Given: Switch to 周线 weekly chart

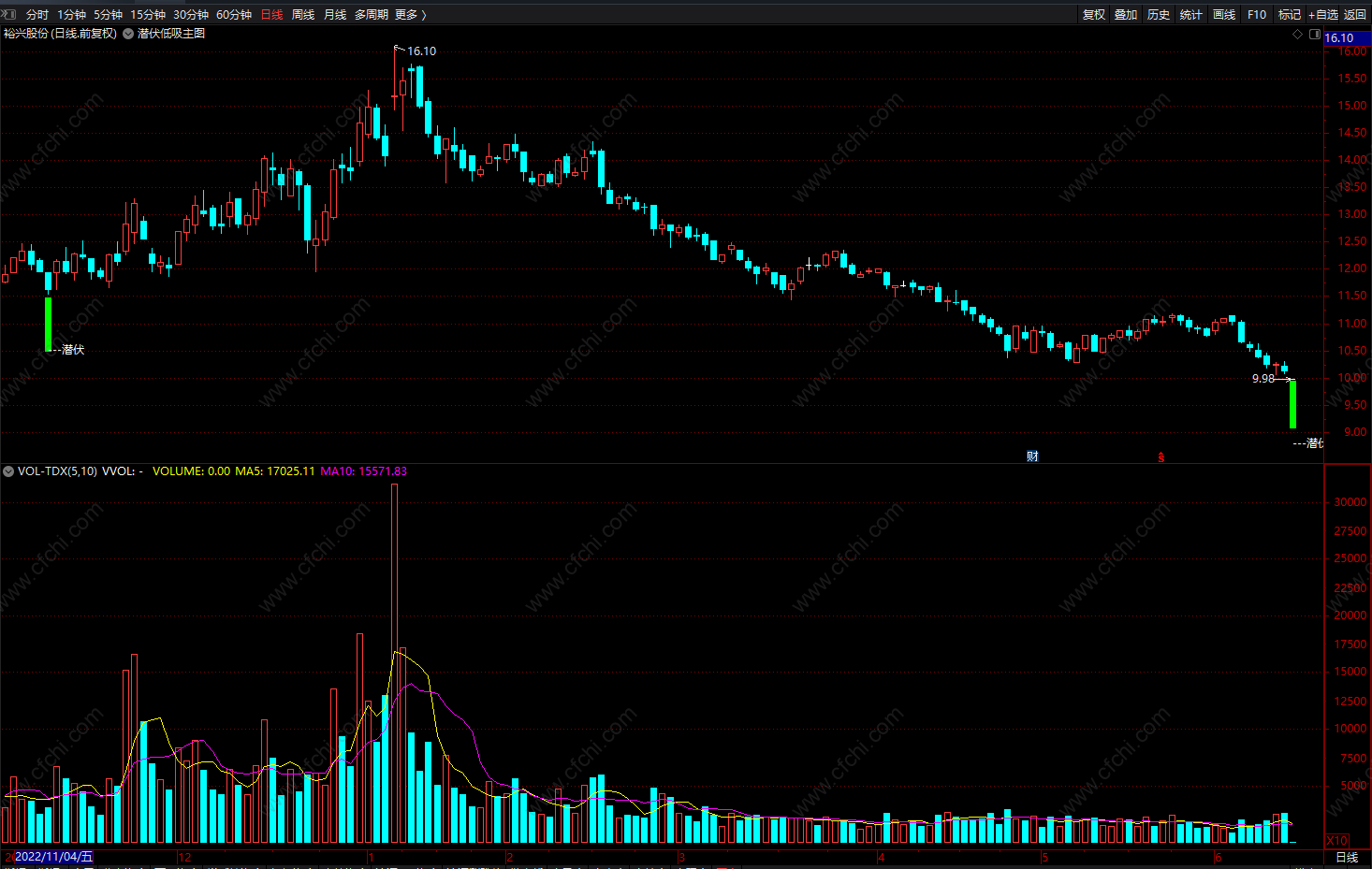Looking at the screenshot, I should 303,14.
